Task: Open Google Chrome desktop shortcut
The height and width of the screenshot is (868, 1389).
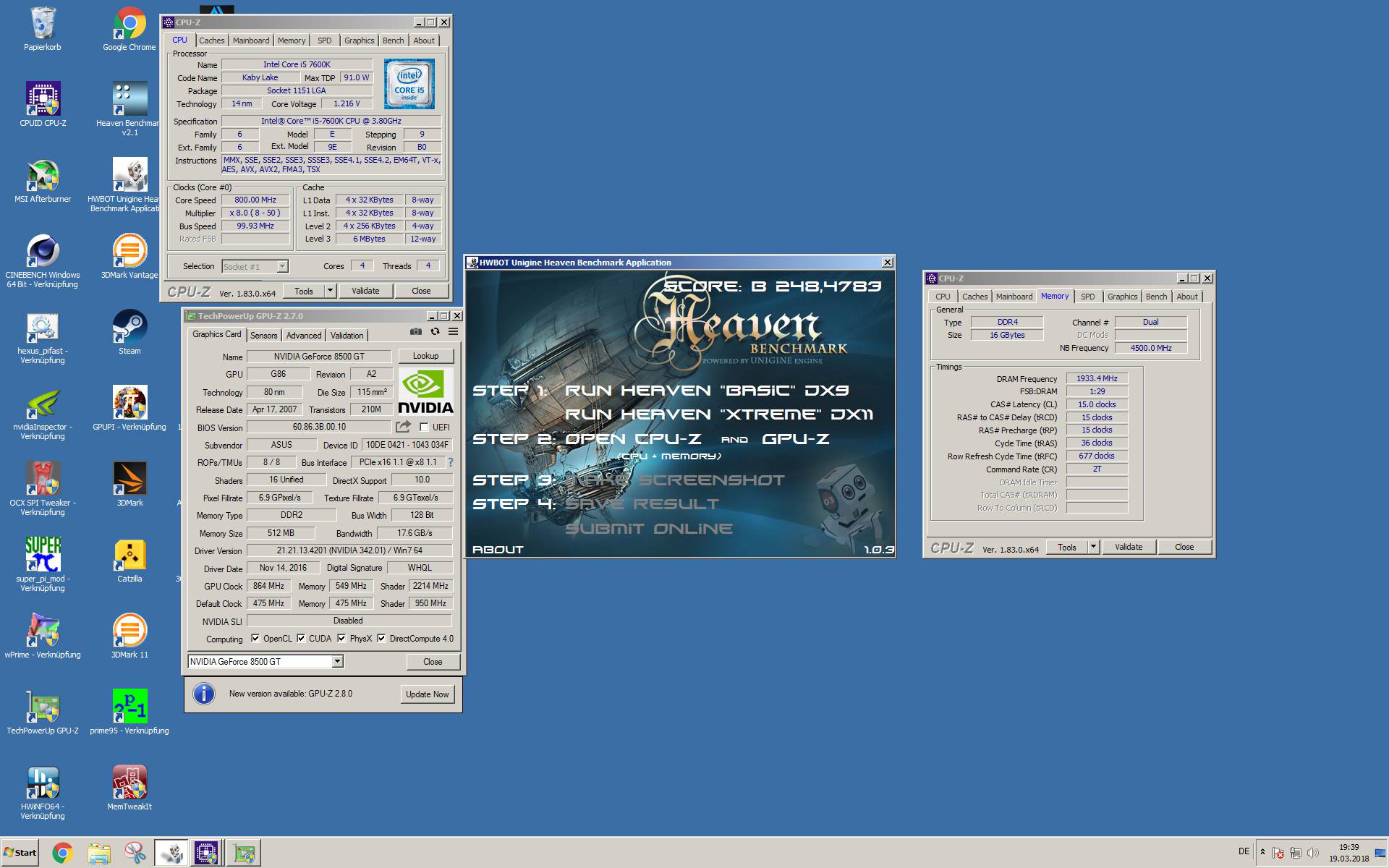Action: pos(129,24)
